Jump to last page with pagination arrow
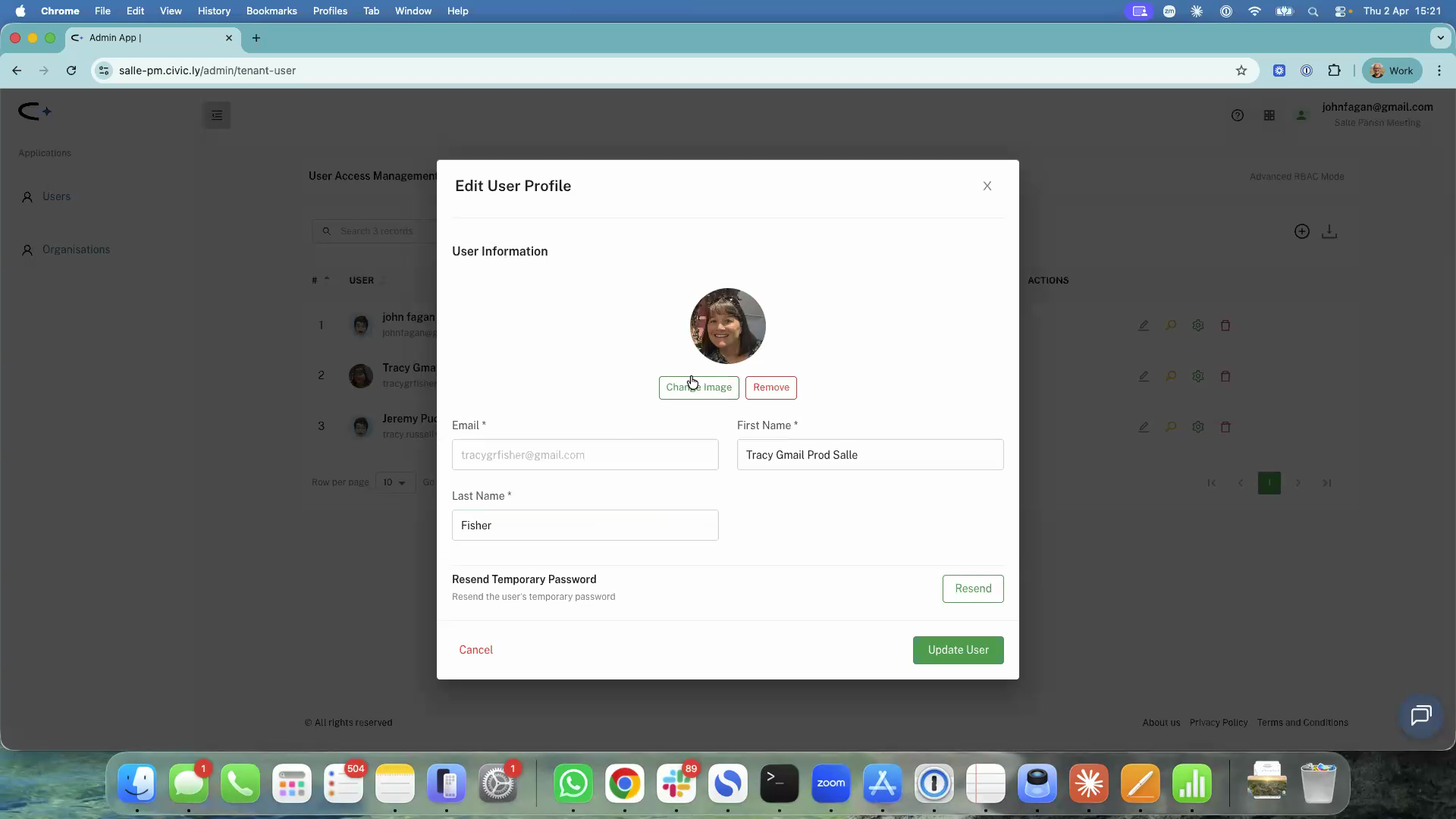1456x819 pixels. point(1328,482)
